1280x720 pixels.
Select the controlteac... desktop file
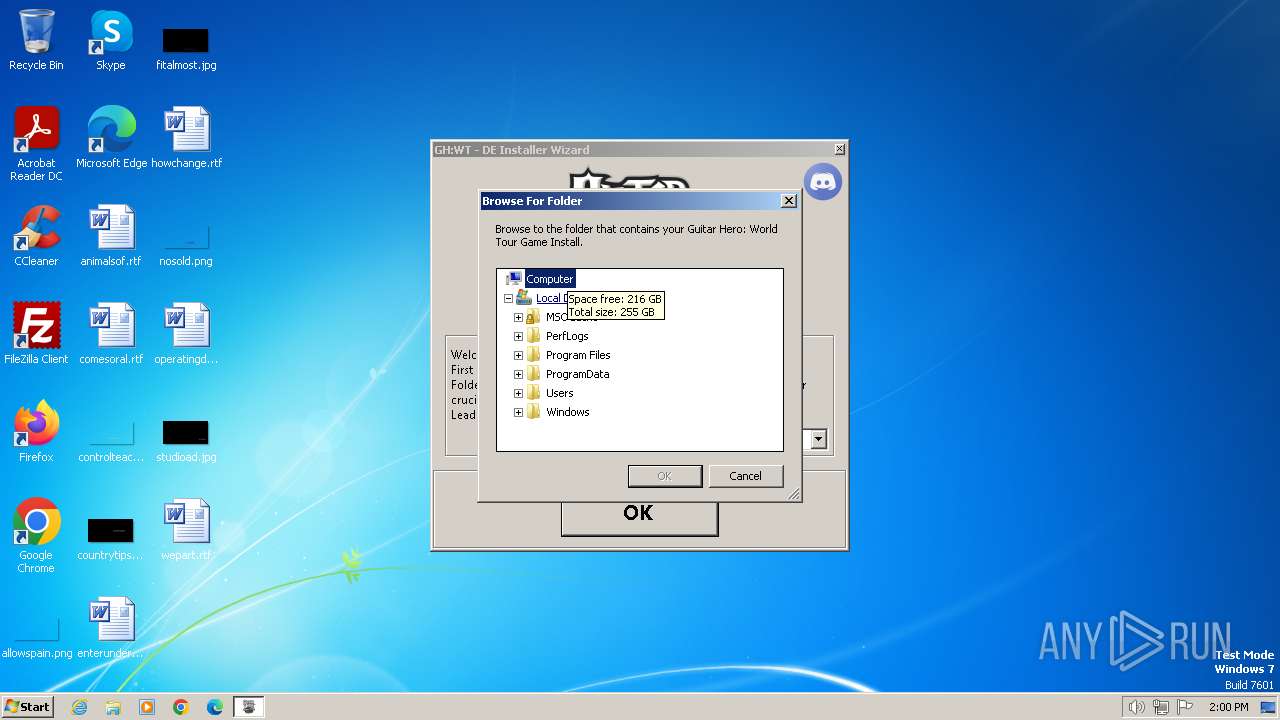(x=110, y=440)
